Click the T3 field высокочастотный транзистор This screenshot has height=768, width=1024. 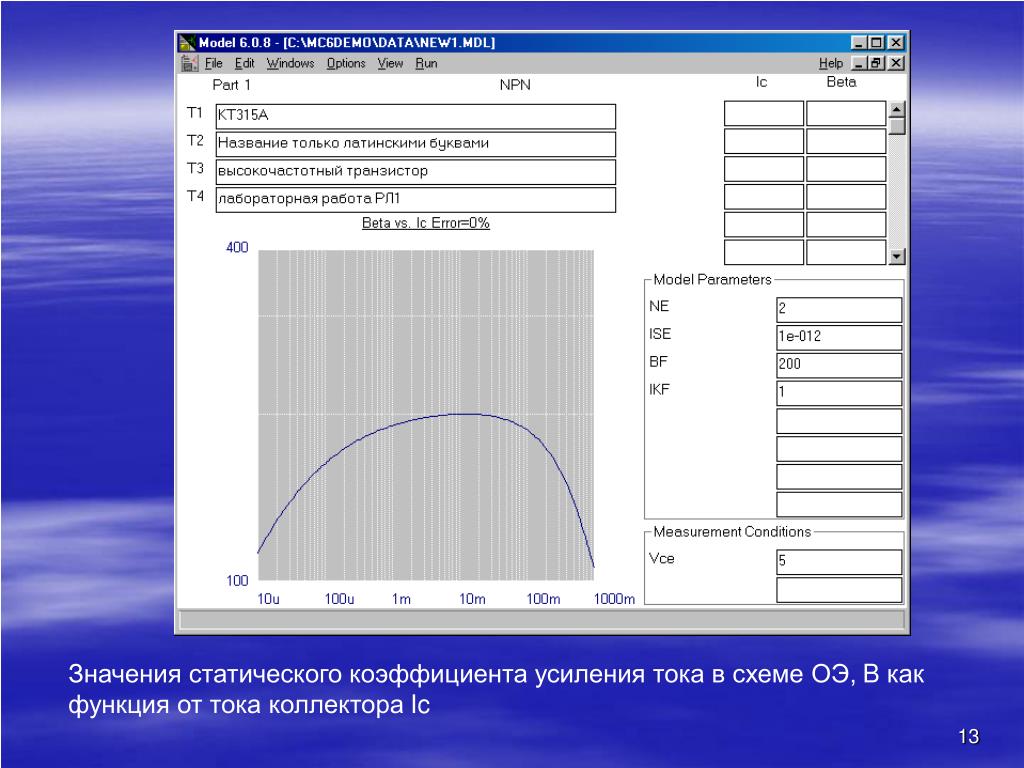[415, 172]
